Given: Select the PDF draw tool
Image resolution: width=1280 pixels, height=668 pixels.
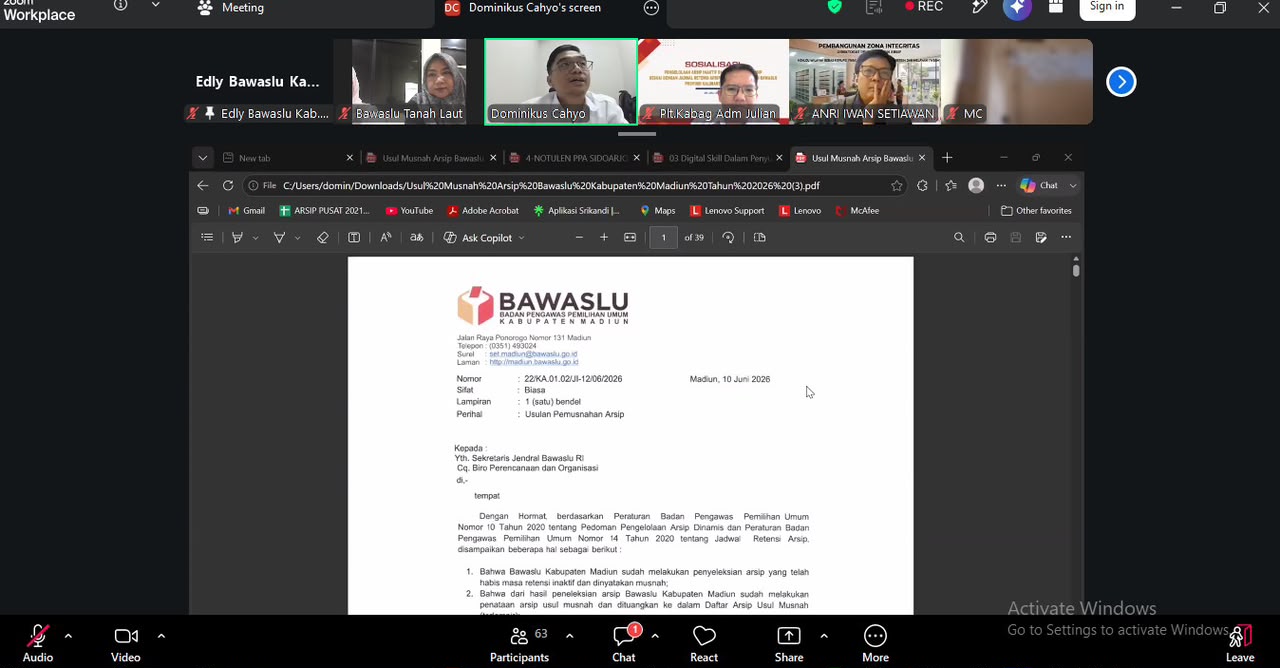Looking at the screenshot, I should click(279, 238).
